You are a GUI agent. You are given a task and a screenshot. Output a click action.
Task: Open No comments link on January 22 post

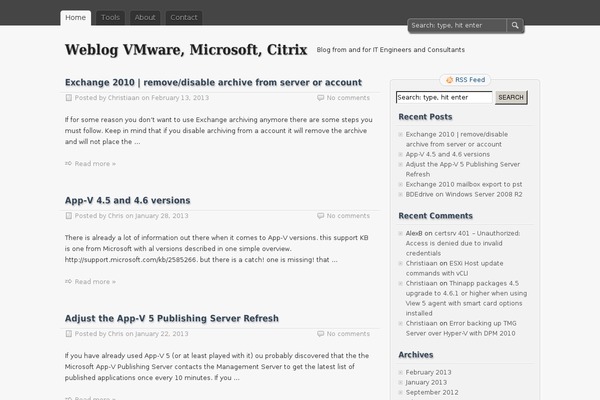tap(348, 333)
